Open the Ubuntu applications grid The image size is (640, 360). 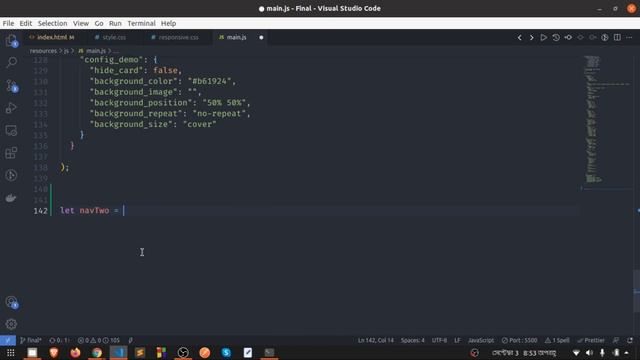pyautogui.click(x=11, y=353)
